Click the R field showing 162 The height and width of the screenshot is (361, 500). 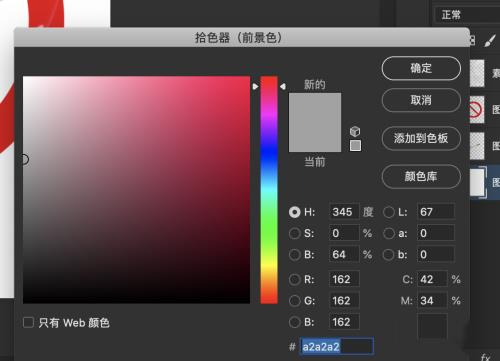tap(344, 279)
